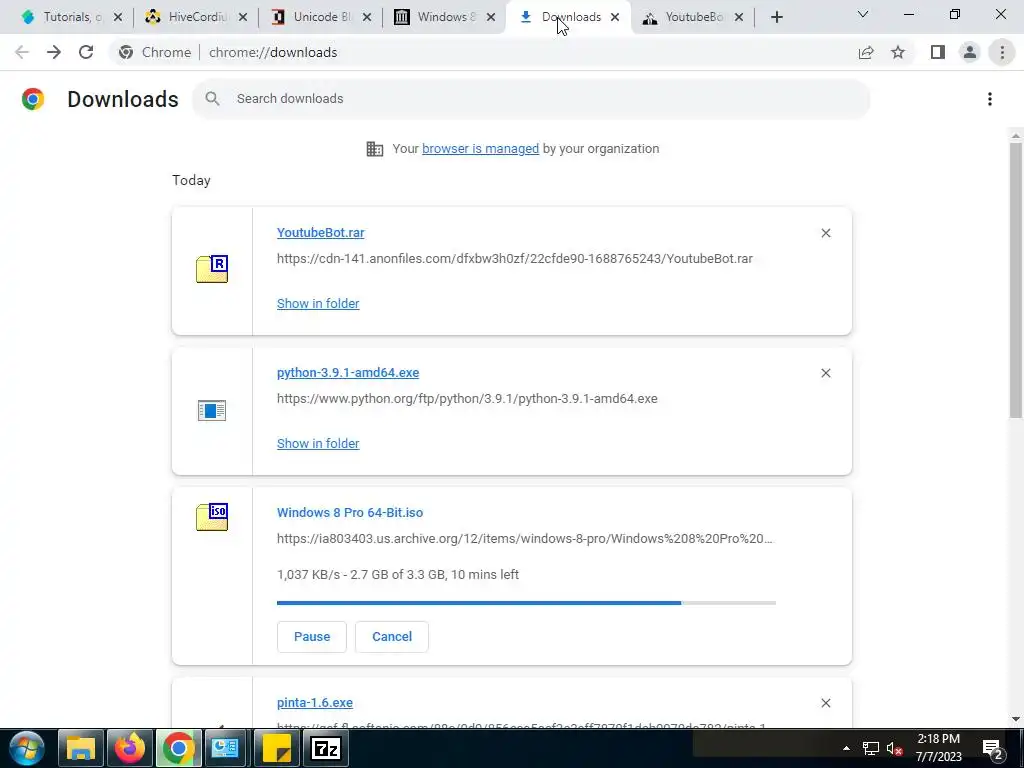Open Downloads page more actions menu
Screen dimensions: 1024x768
(x=990, y=99)
